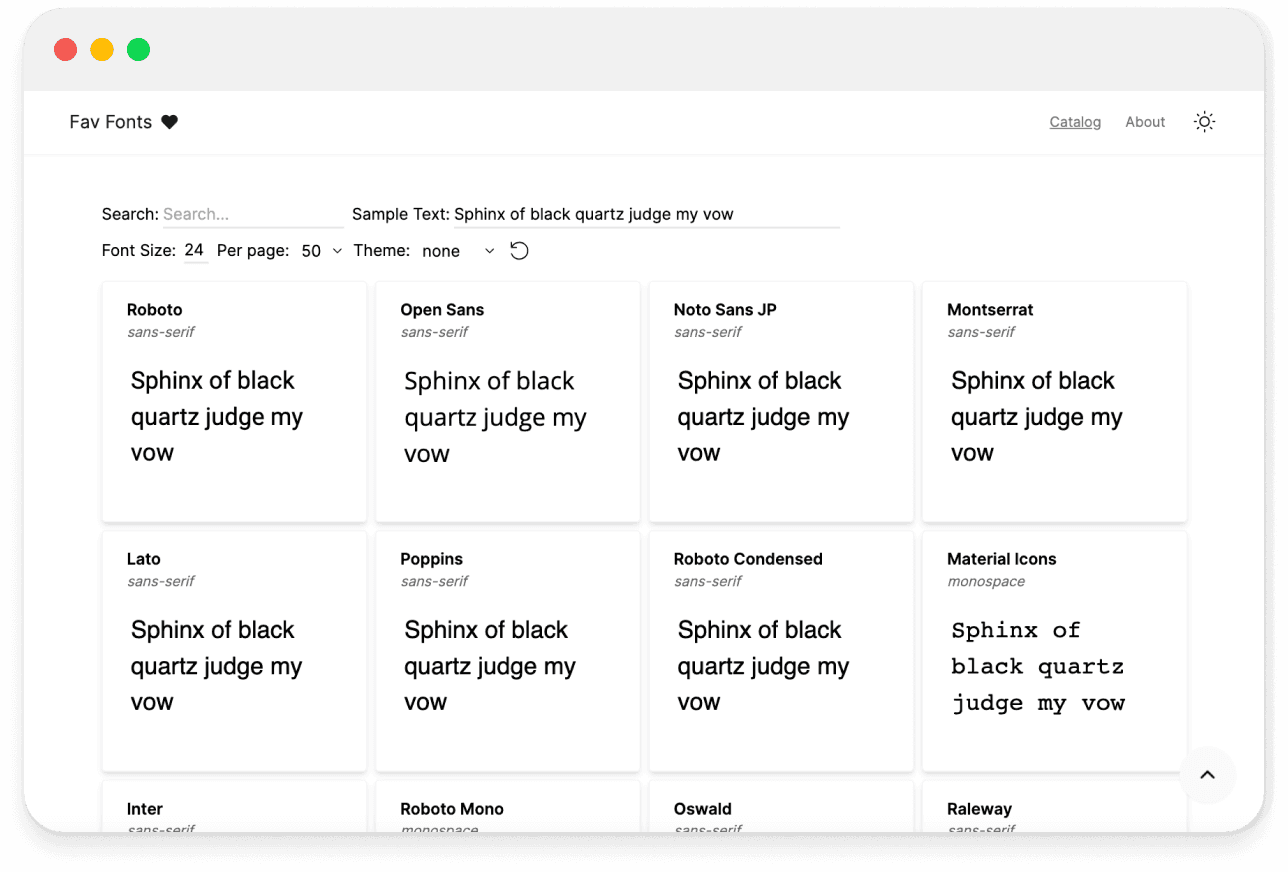Image resolution: width=1288 pixels, height=872 pixels.
Task: Go to the About page
Action: click(1145, 122)
